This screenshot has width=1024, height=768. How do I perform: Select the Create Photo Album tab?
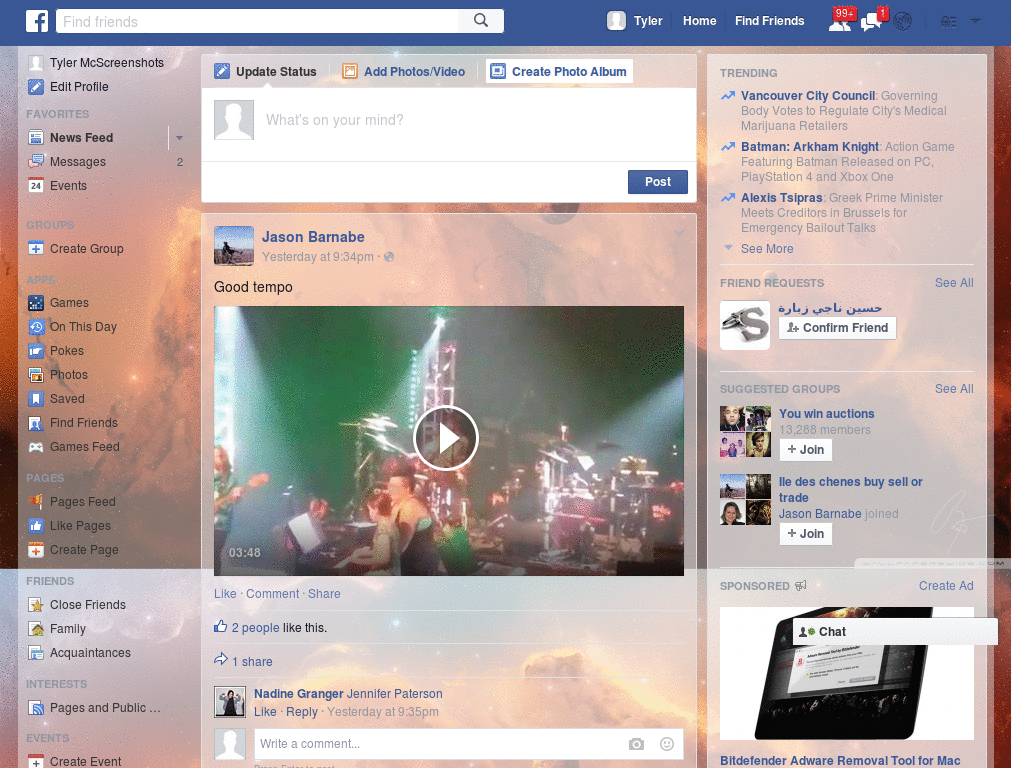(559, 72)
